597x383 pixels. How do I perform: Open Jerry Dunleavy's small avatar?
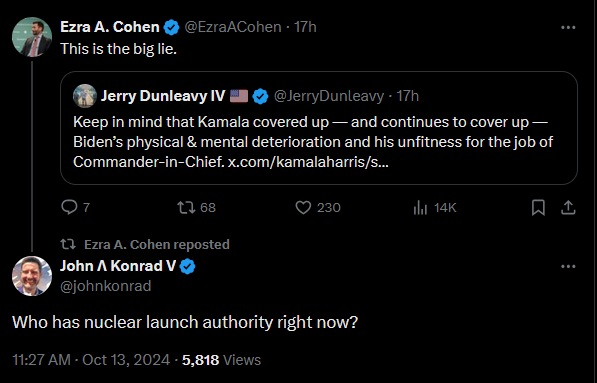(x=85, y=96)
